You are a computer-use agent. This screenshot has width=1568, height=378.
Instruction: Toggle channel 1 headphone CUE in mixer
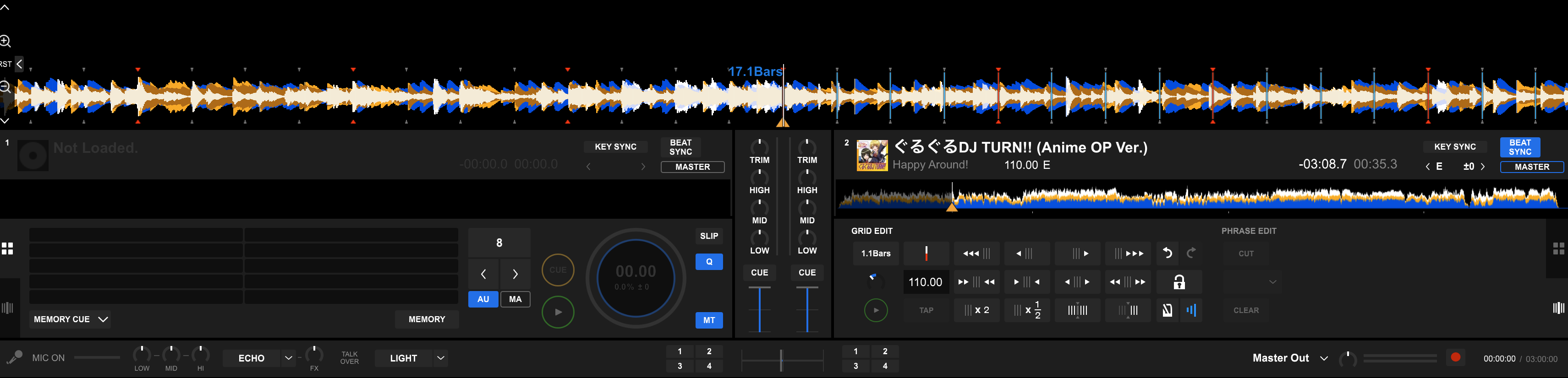(759, 272)
